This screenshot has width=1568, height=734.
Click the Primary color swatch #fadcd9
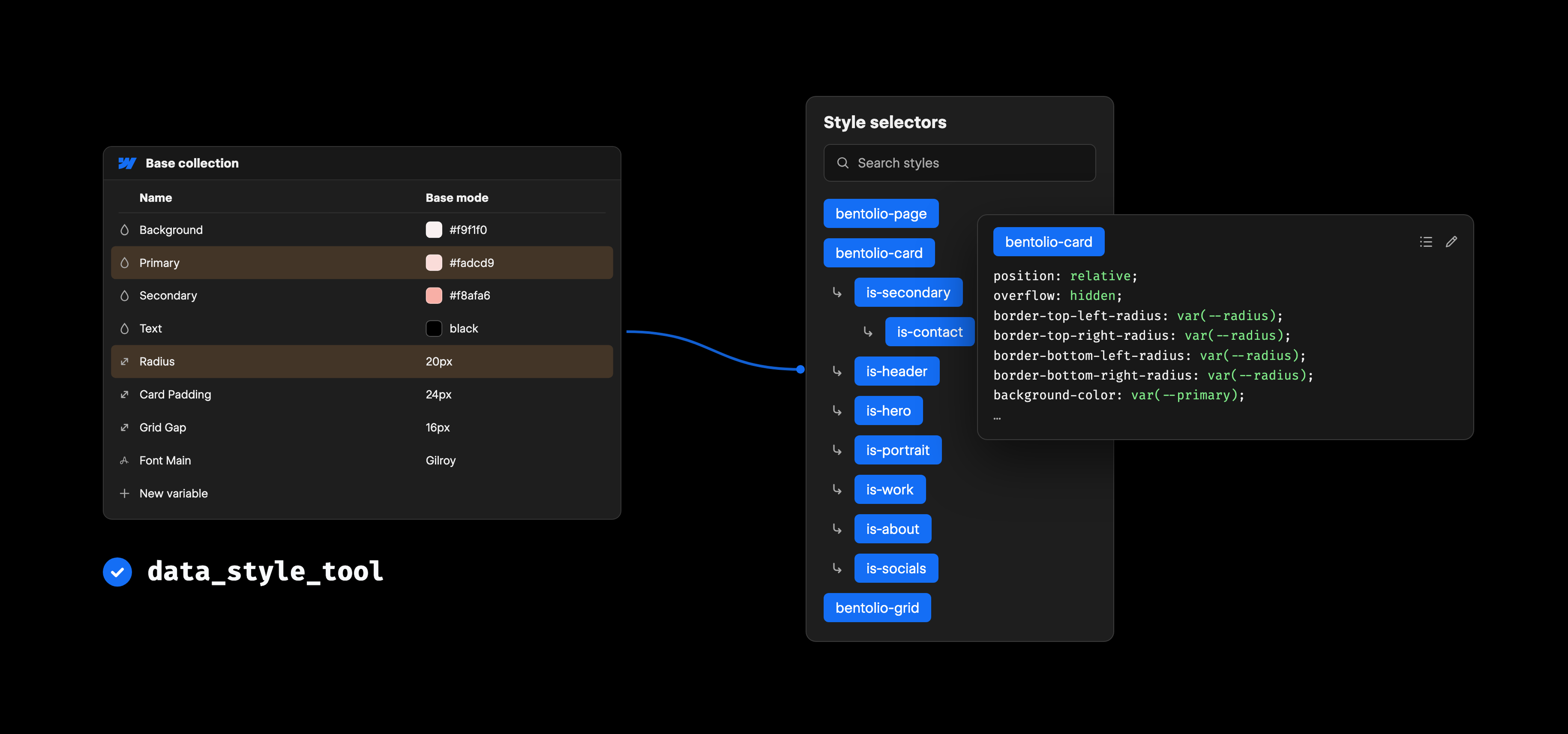click(x=434, y=263)
